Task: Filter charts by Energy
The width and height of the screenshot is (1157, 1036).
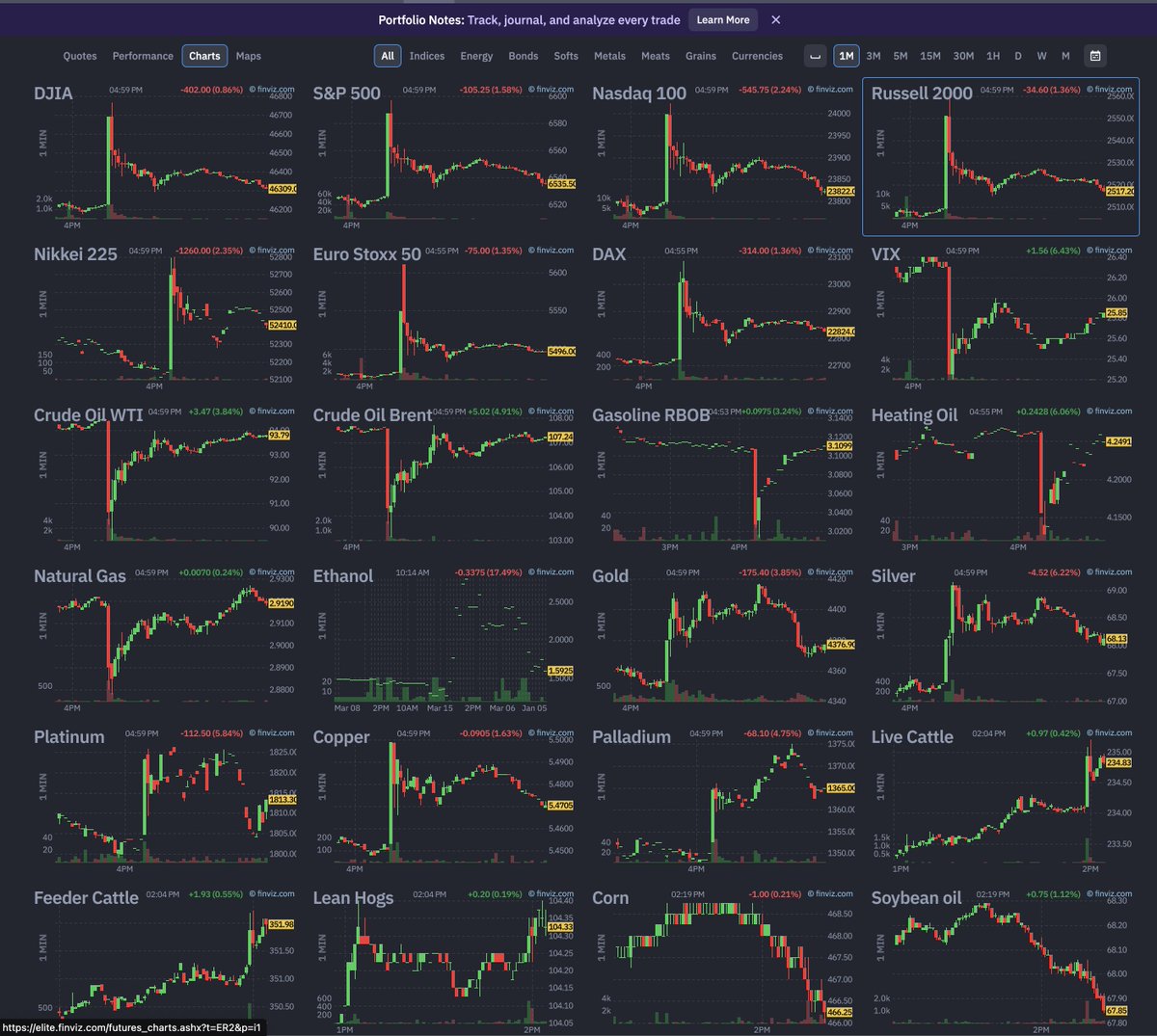Action: 476,56
